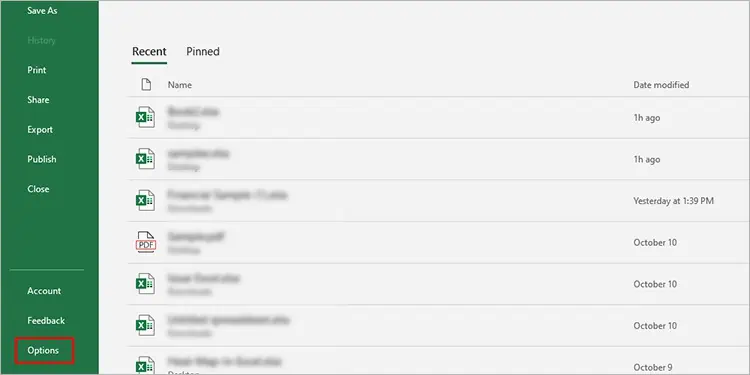Select the Share option

pos(38,99)
